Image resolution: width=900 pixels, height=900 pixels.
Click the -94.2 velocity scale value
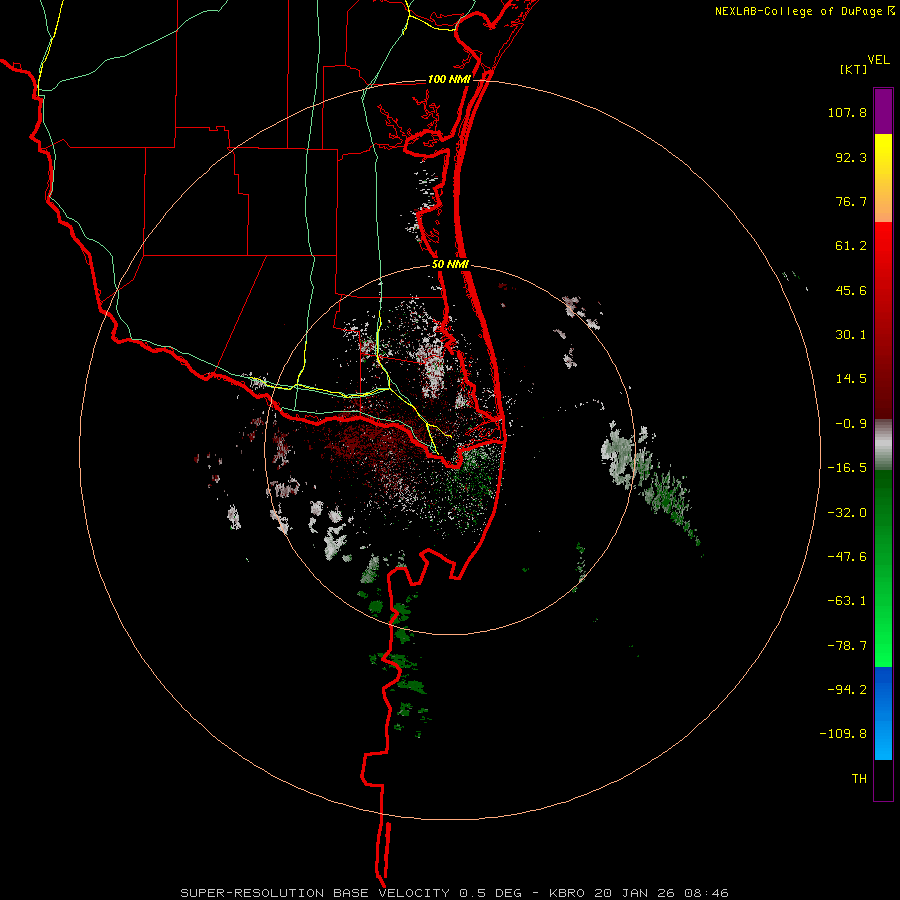[847, 689]
